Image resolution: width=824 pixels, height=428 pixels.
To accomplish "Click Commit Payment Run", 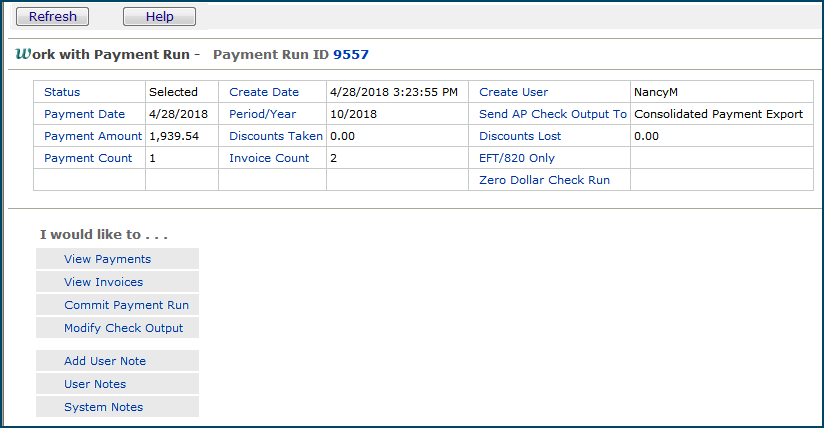I will pos(126,305).
